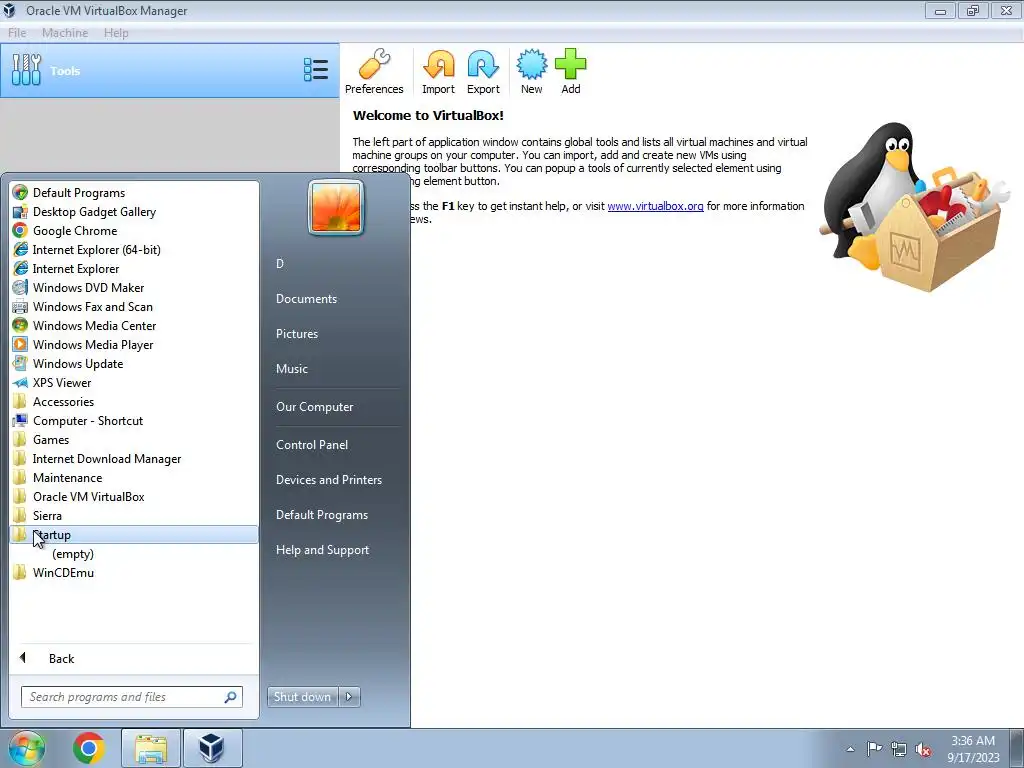Open Internet Explorer (non 64-bit) entry

pyautogui.click(x=134, y=268)
